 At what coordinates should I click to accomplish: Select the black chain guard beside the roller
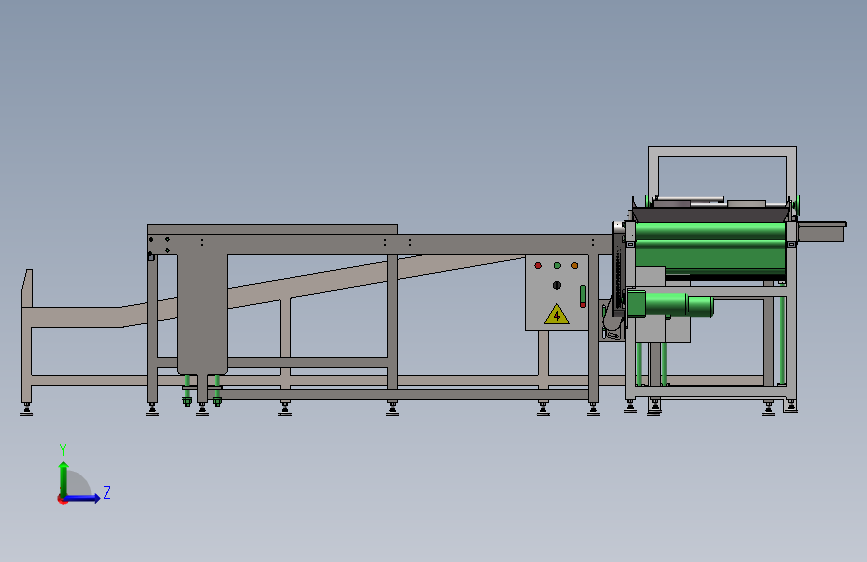tap(618, 270)
